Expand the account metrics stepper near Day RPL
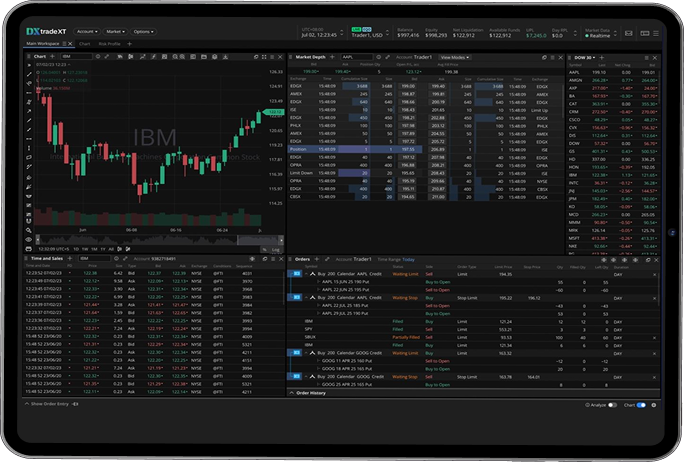 click(x=575, y=33)
